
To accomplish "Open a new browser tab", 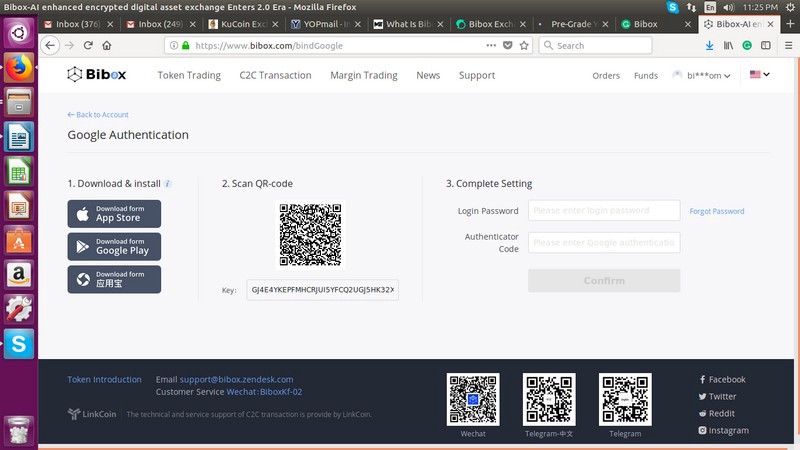I will (790, 24).
